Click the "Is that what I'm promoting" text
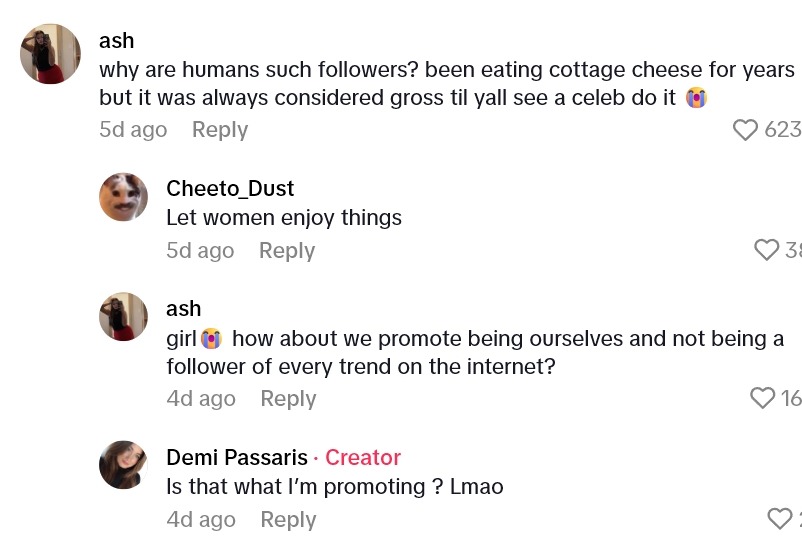This screenshot has width=802, height=552. click(334, 487)
